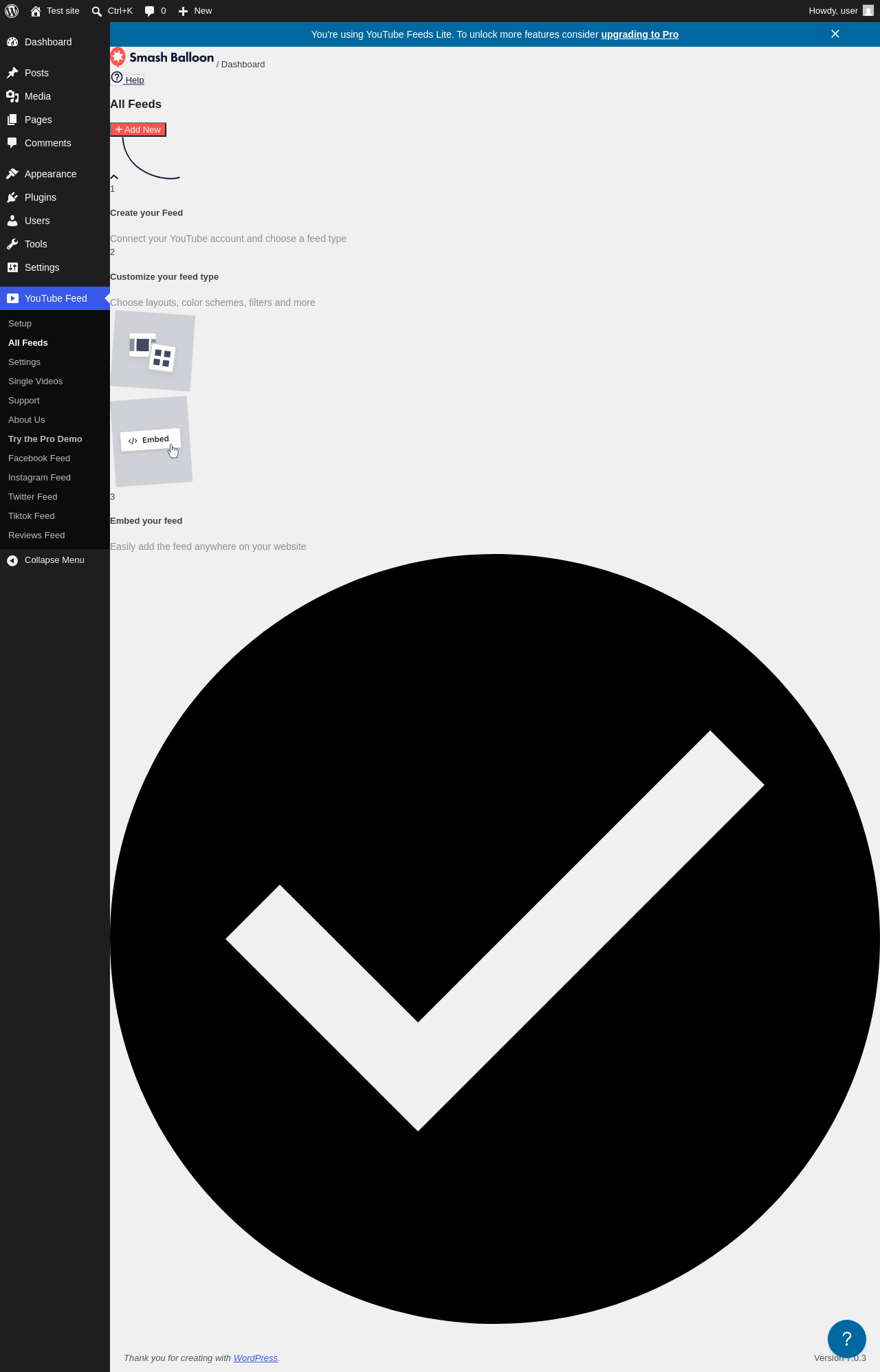The height and width of the screenshot is (1372, 880).
Task: Open Posts menu
Action: [55, 73]
